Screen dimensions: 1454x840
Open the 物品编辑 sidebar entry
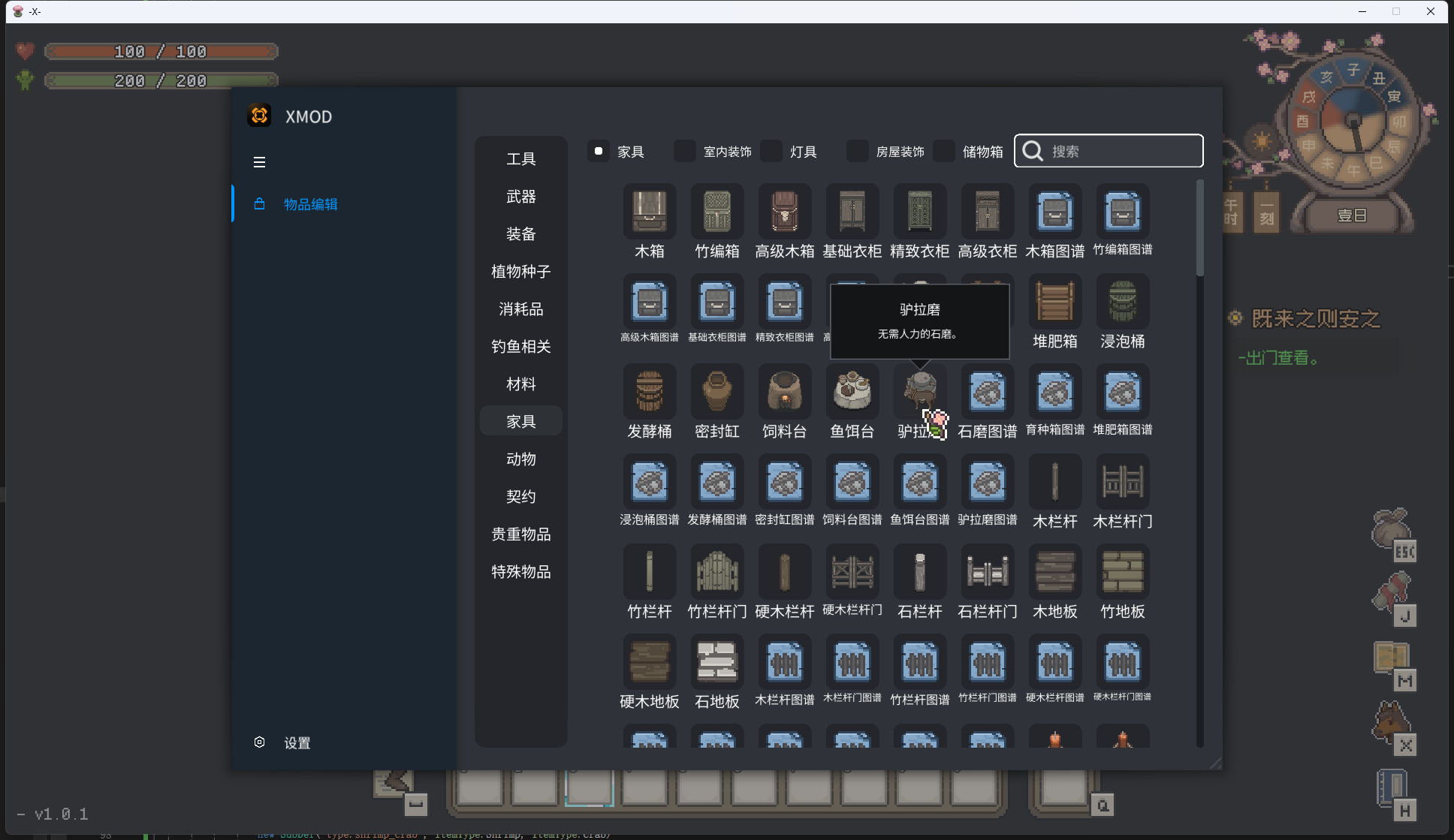[x=309, y=204]
